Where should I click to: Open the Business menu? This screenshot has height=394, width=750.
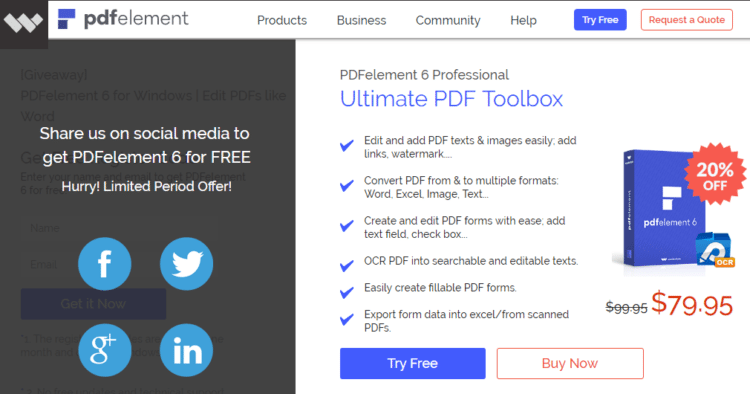pyautogui.click(x=361, y=20)
